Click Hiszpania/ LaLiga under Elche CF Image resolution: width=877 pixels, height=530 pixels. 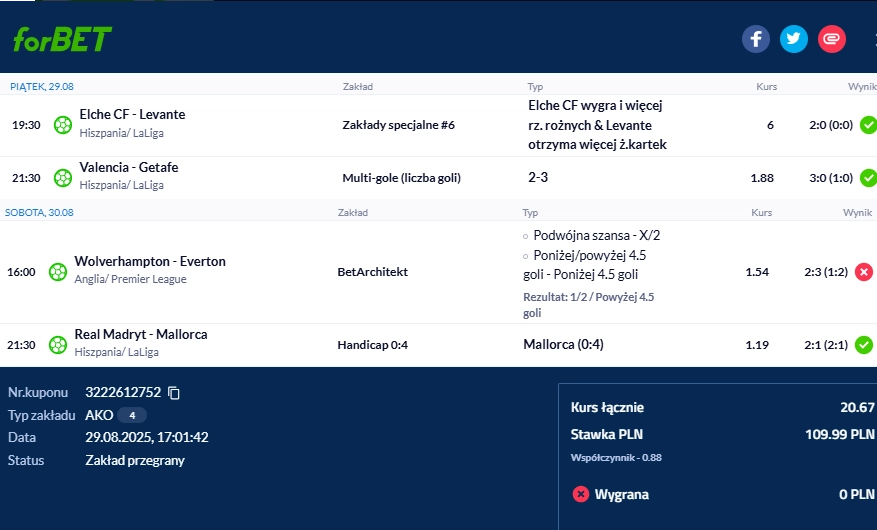click(121, 133)
